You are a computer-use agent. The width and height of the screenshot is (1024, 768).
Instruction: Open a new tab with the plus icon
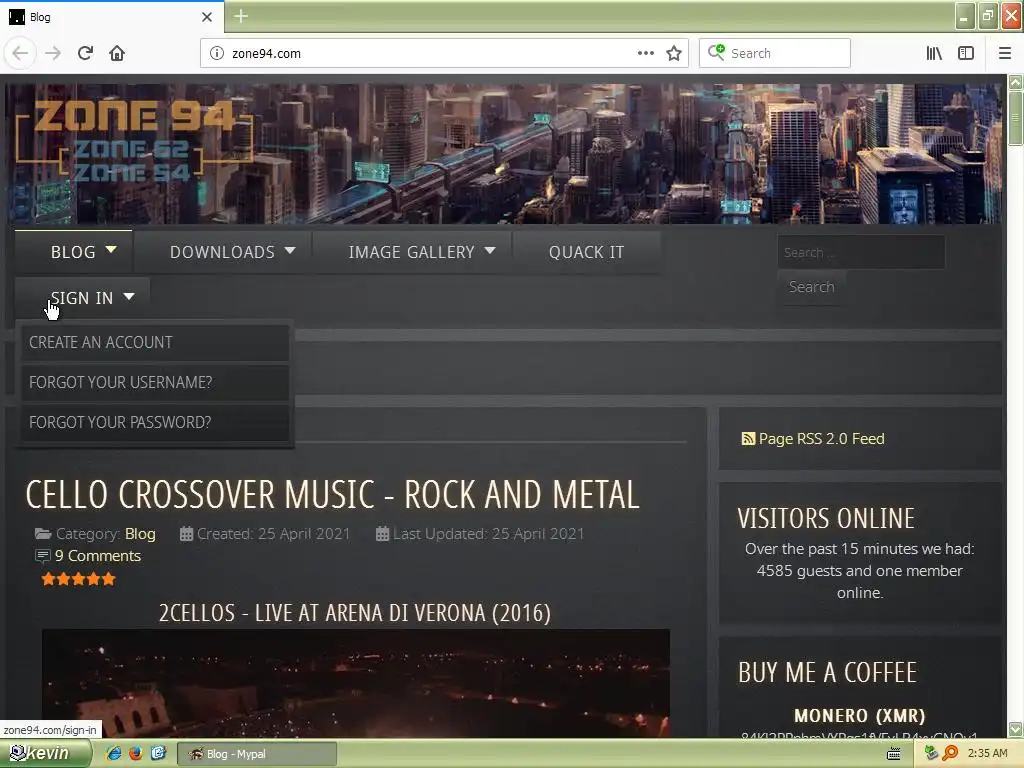coord(241,16)
